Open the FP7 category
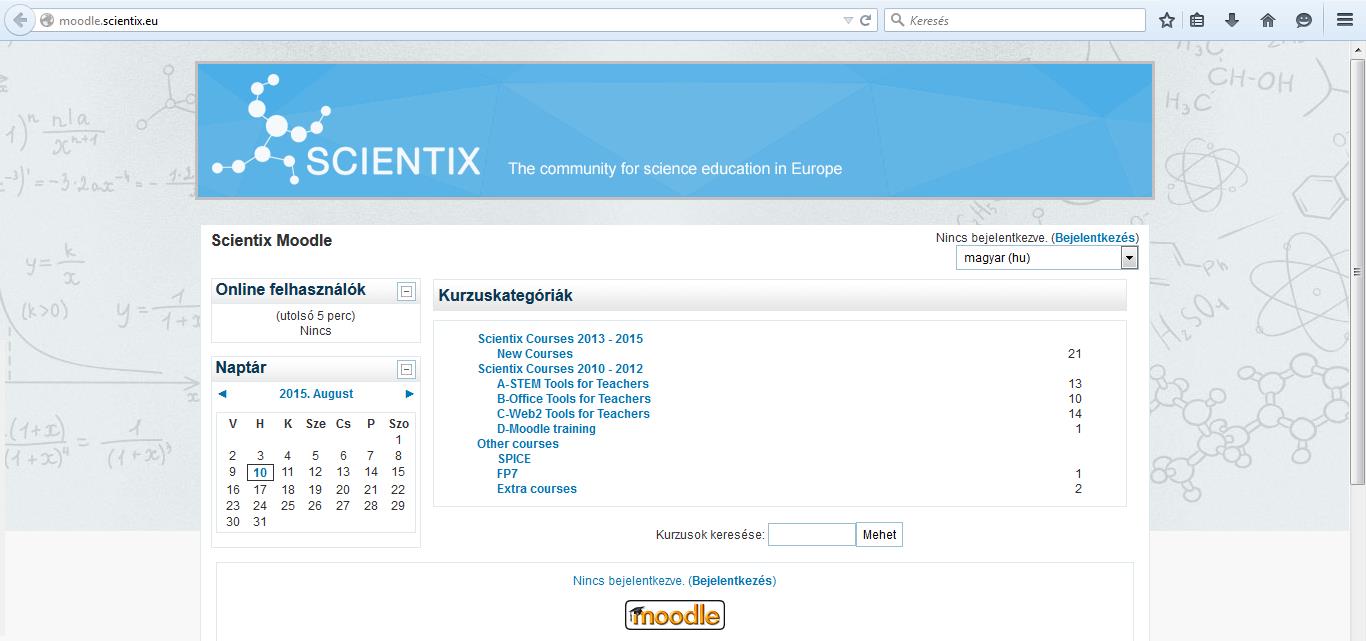The height and width of the screenshot is (641, 1366). (x=507, y=474)
